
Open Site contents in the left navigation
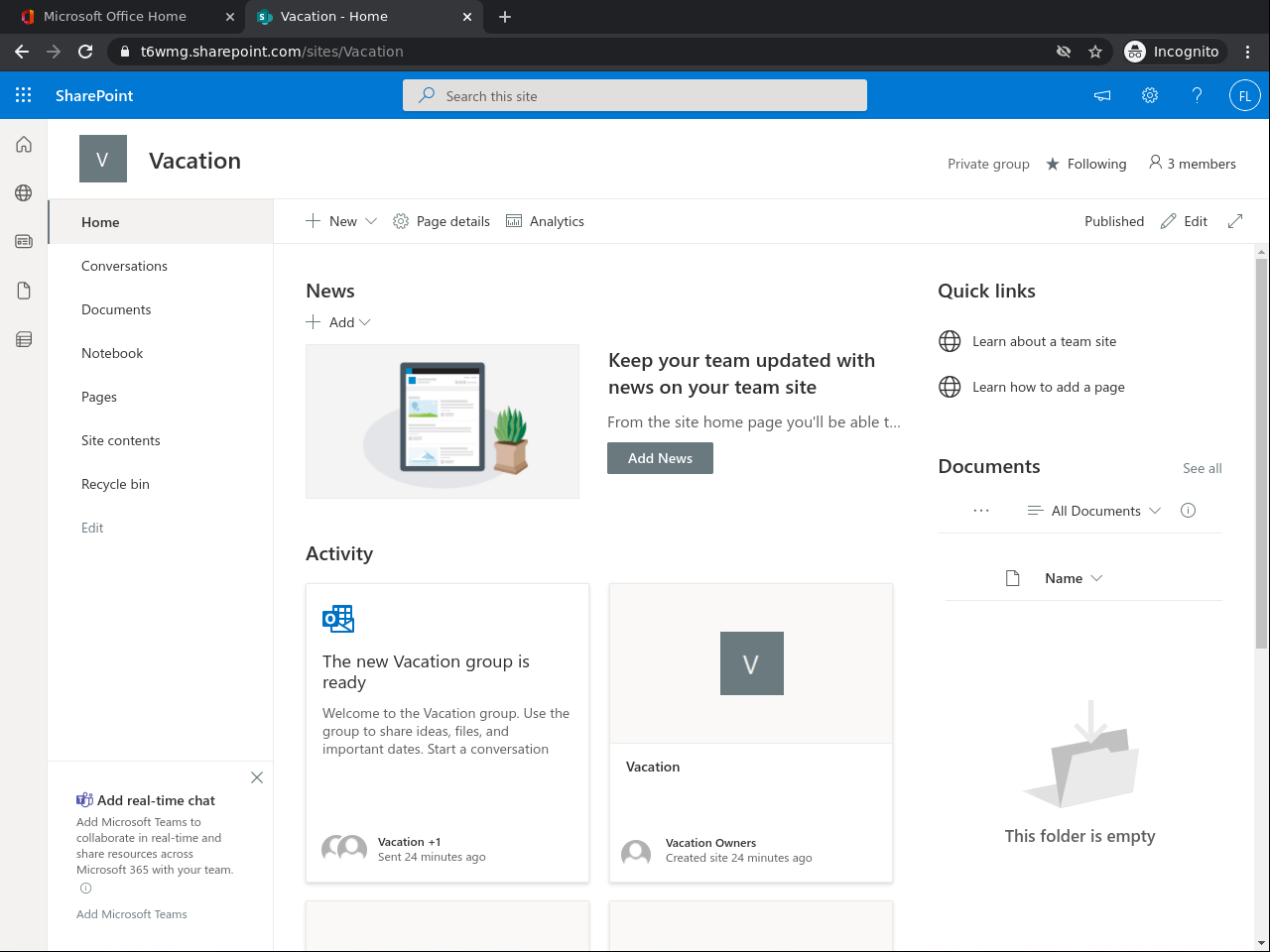tap(121, 440)
